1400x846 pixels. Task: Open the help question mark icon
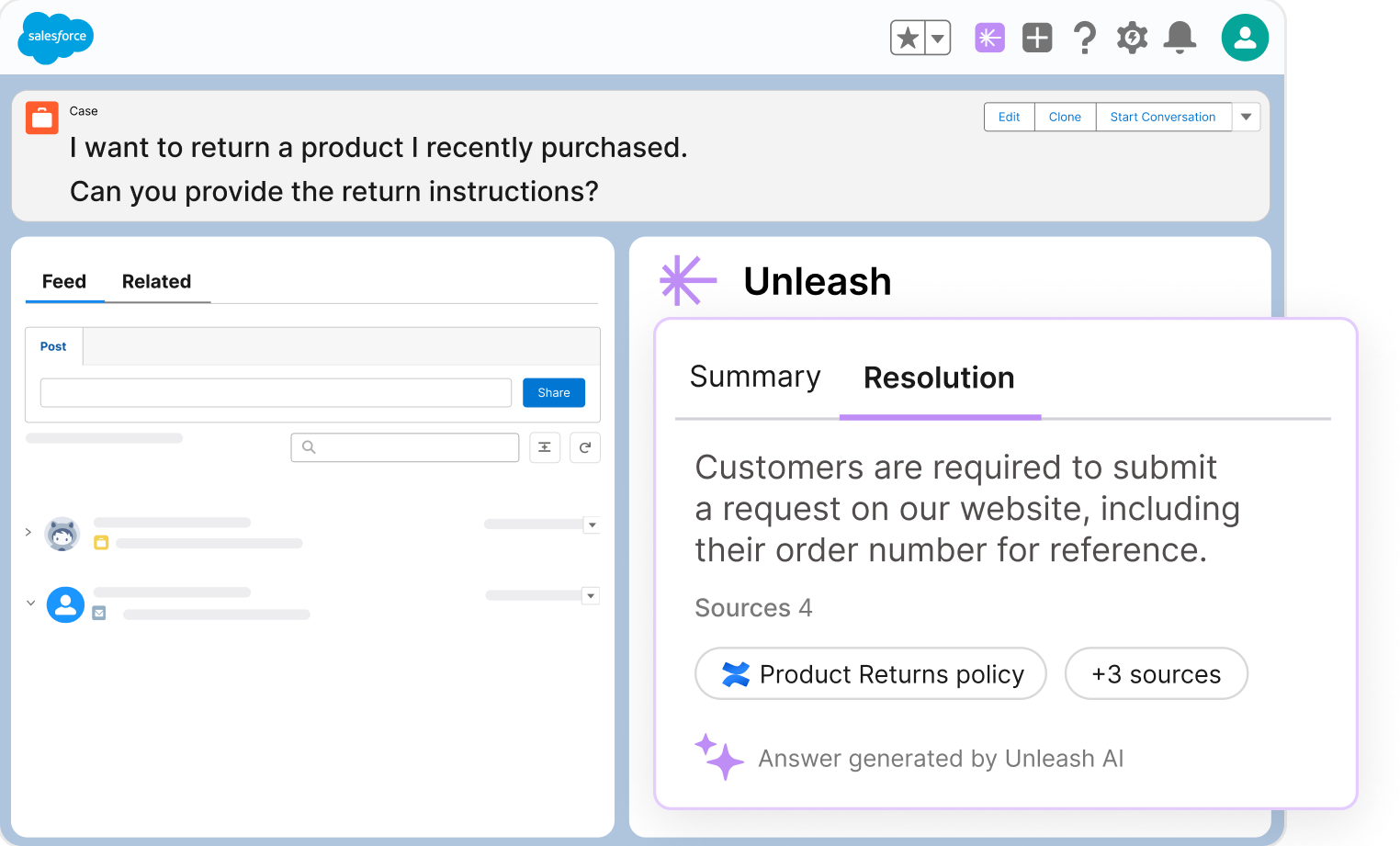pyautogui.click(x=1085, y=38)
